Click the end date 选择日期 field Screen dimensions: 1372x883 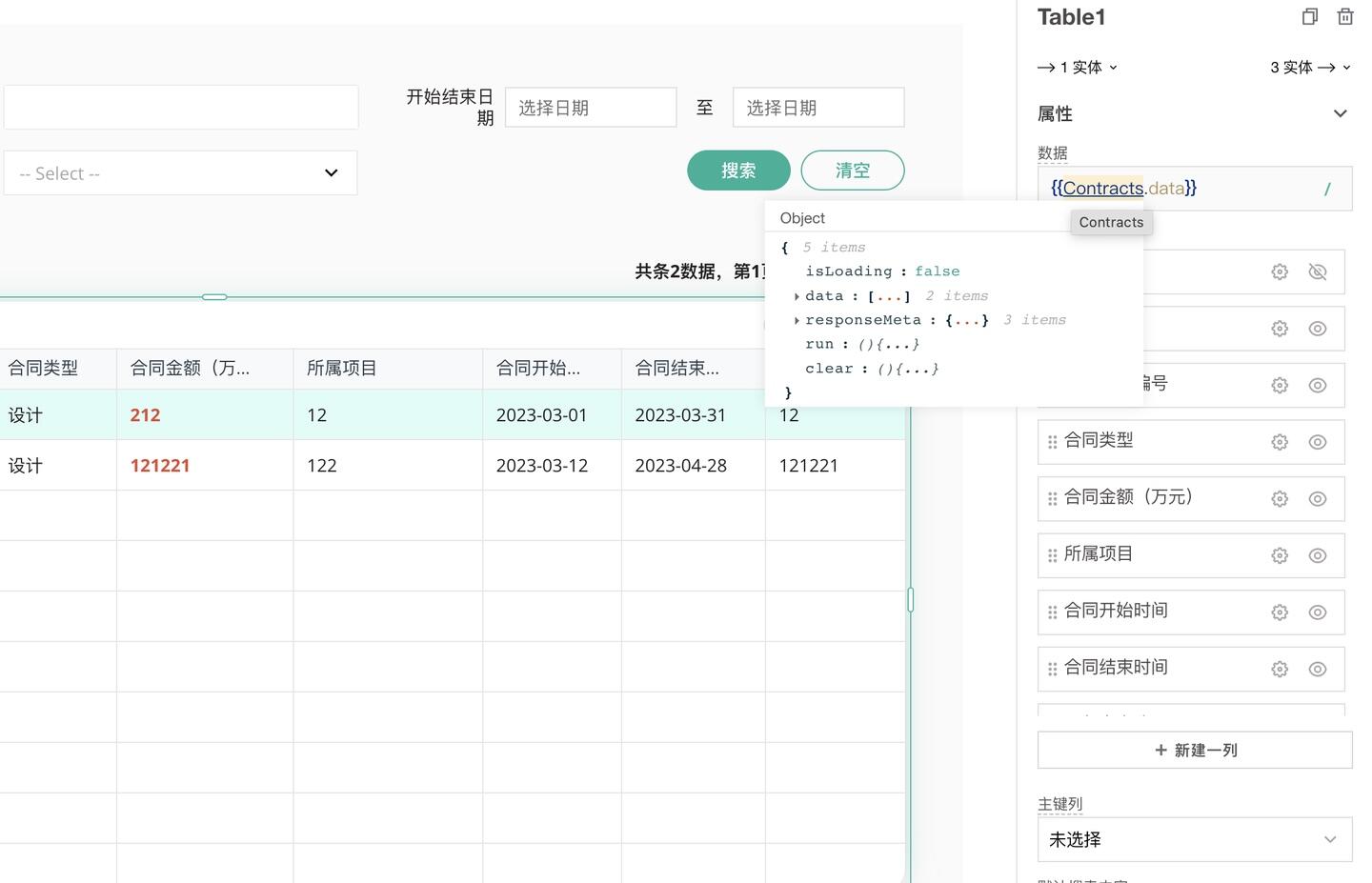(818, 108)
